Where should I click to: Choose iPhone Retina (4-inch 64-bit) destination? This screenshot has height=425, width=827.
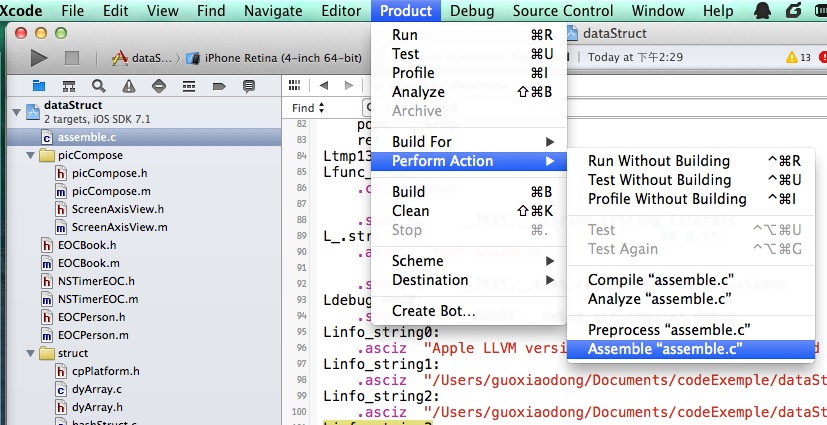[x=274, y=58]
